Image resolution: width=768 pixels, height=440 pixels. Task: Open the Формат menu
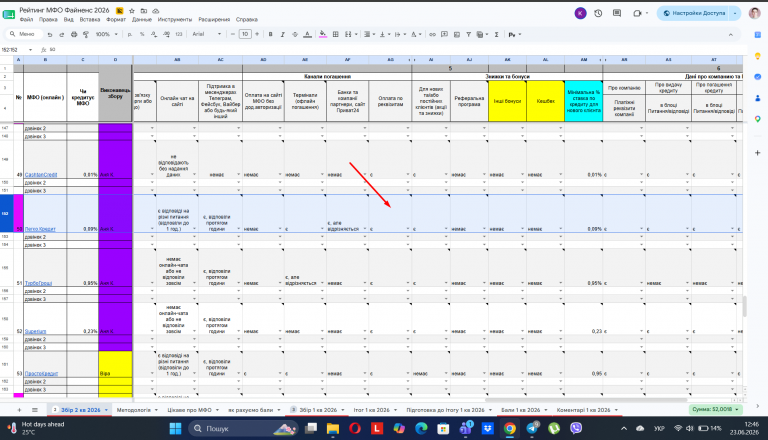[116, 20]
